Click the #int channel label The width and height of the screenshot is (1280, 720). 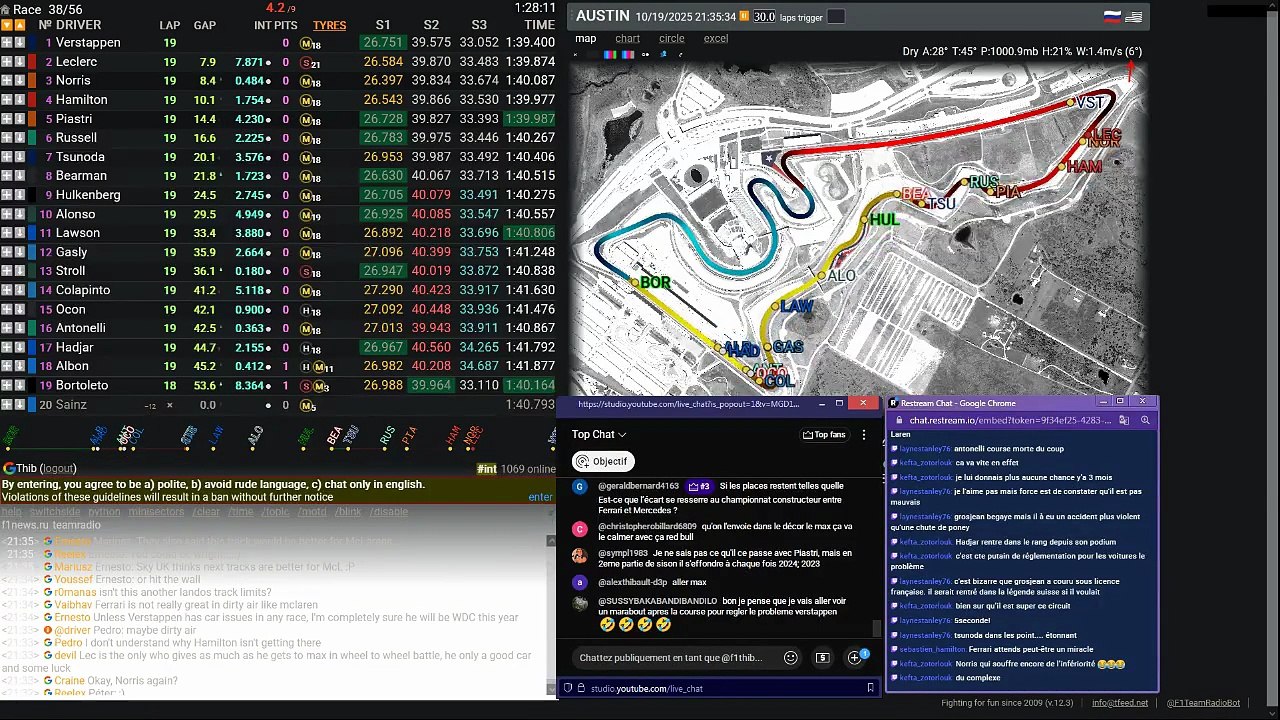487,469
